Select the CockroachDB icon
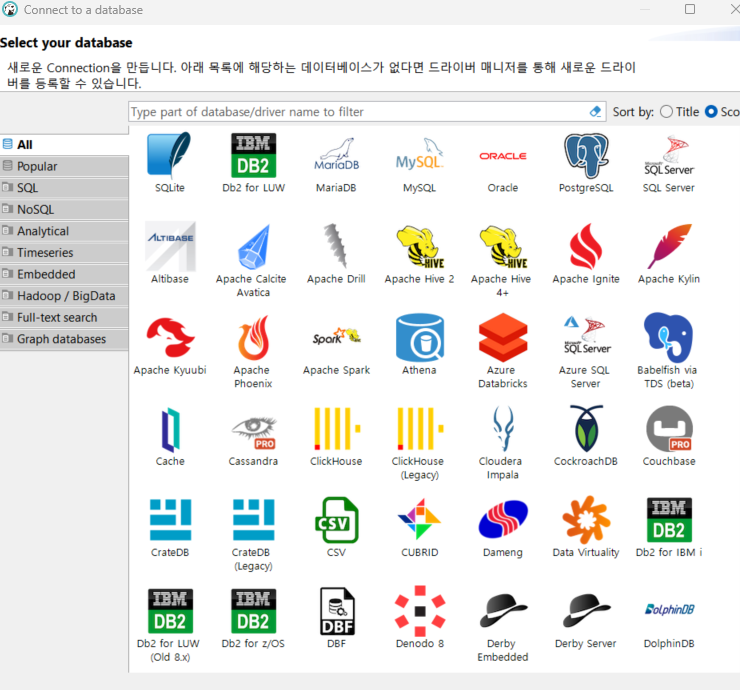 click(586, 429)
